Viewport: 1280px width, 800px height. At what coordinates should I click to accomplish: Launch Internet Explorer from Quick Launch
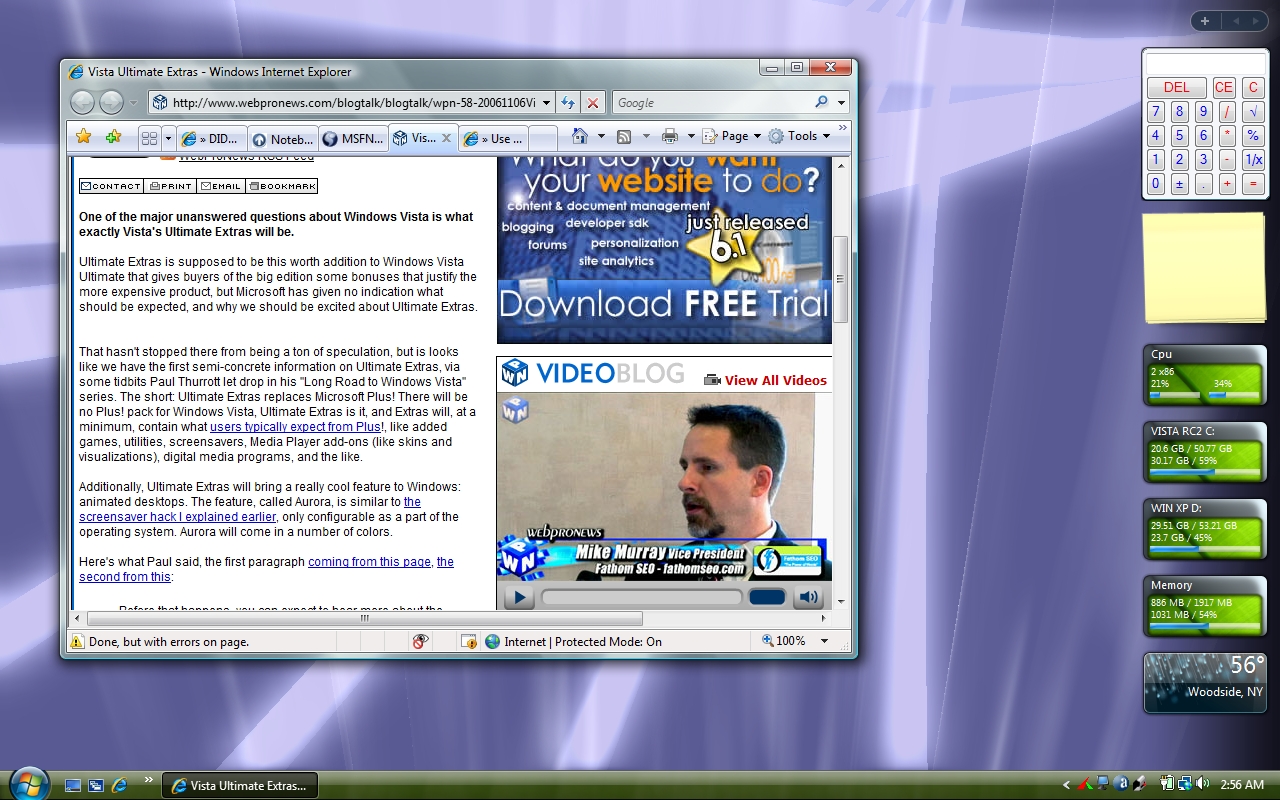pyautogui.click(x=120, y=785)
